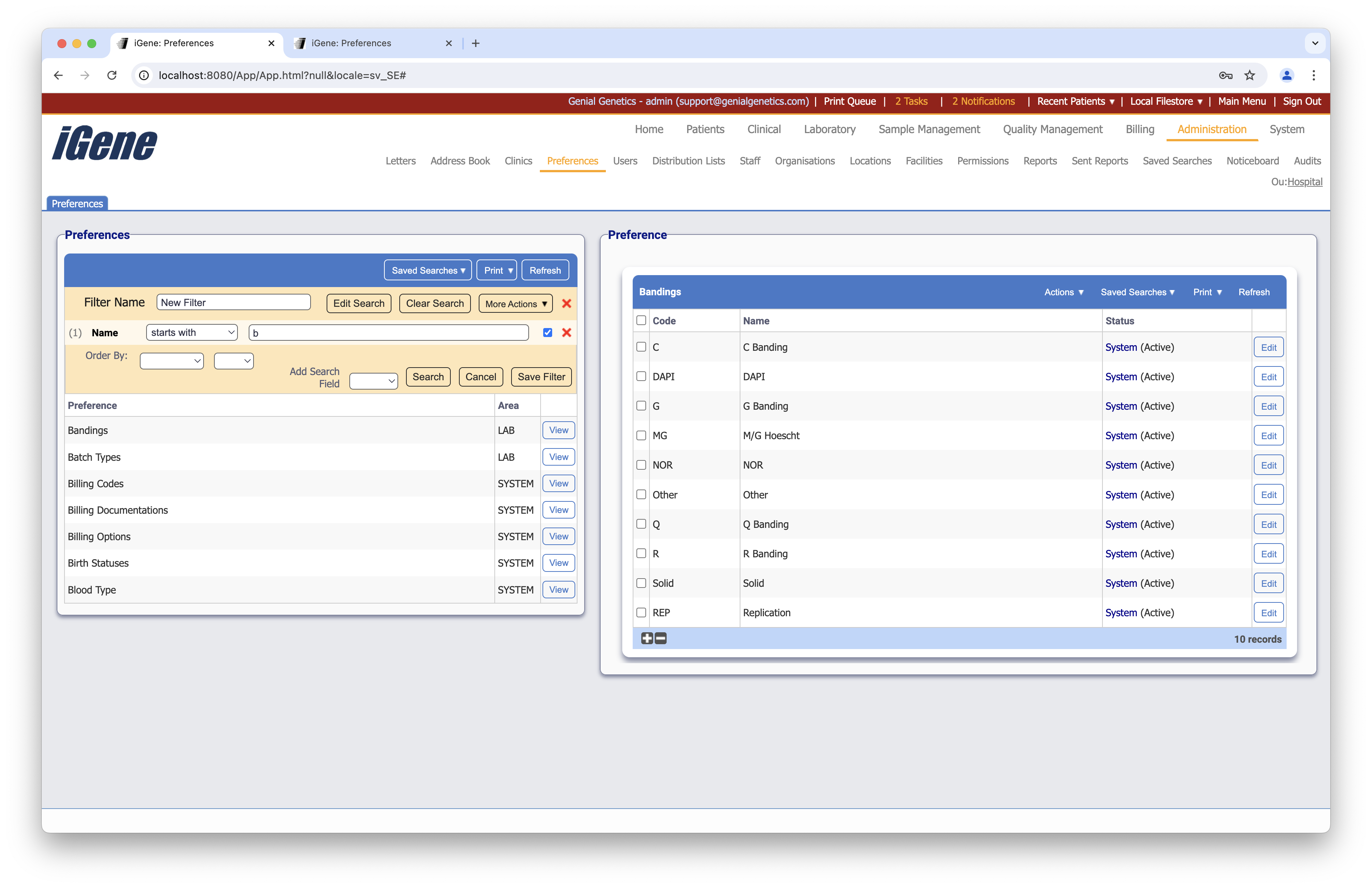The image size is (1372, 888).
Task: Check the DAPI banding row checkbox
Action: tap(641, 376)
